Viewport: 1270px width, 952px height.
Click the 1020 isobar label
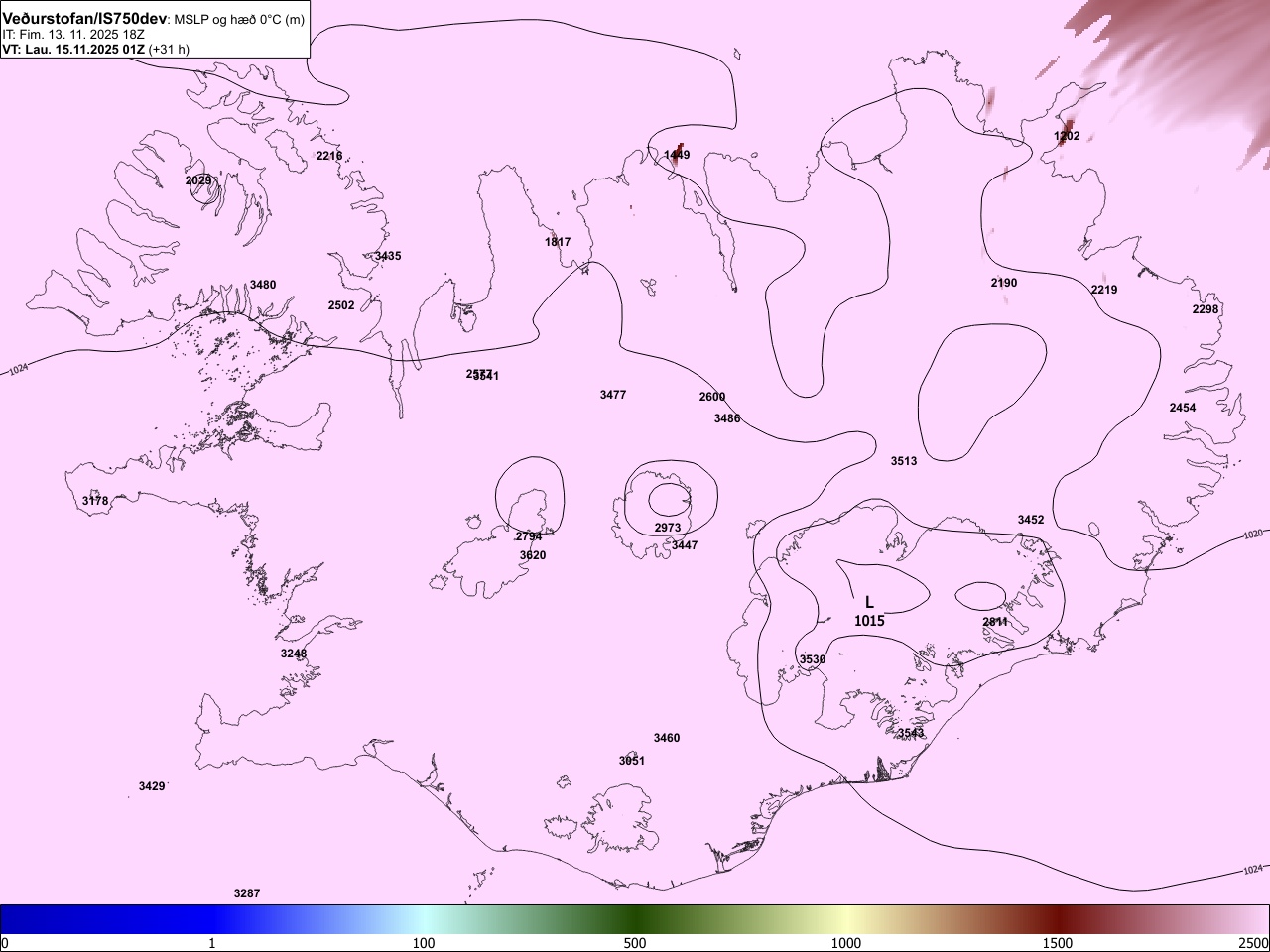(1253, 535)
